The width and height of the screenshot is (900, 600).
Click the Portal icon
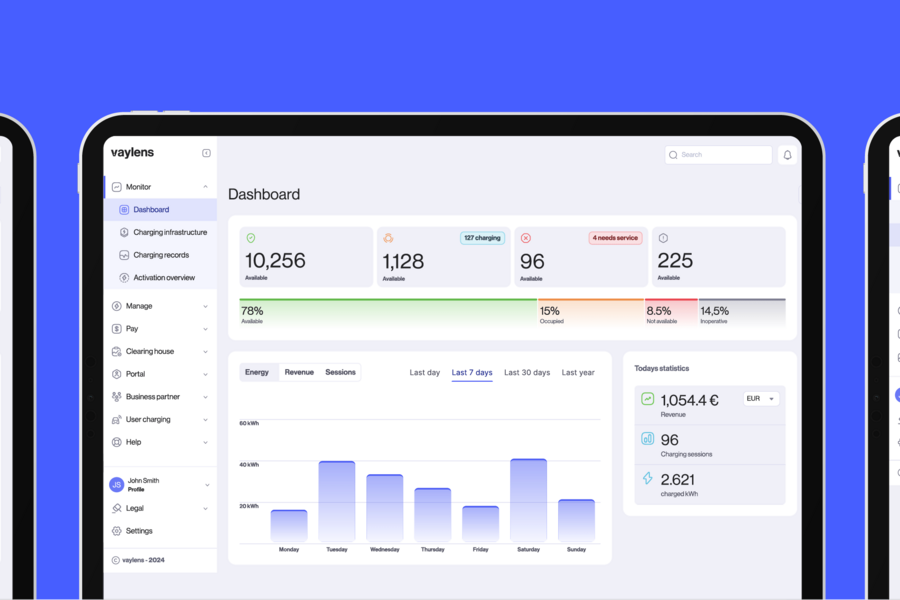point(117,374)
